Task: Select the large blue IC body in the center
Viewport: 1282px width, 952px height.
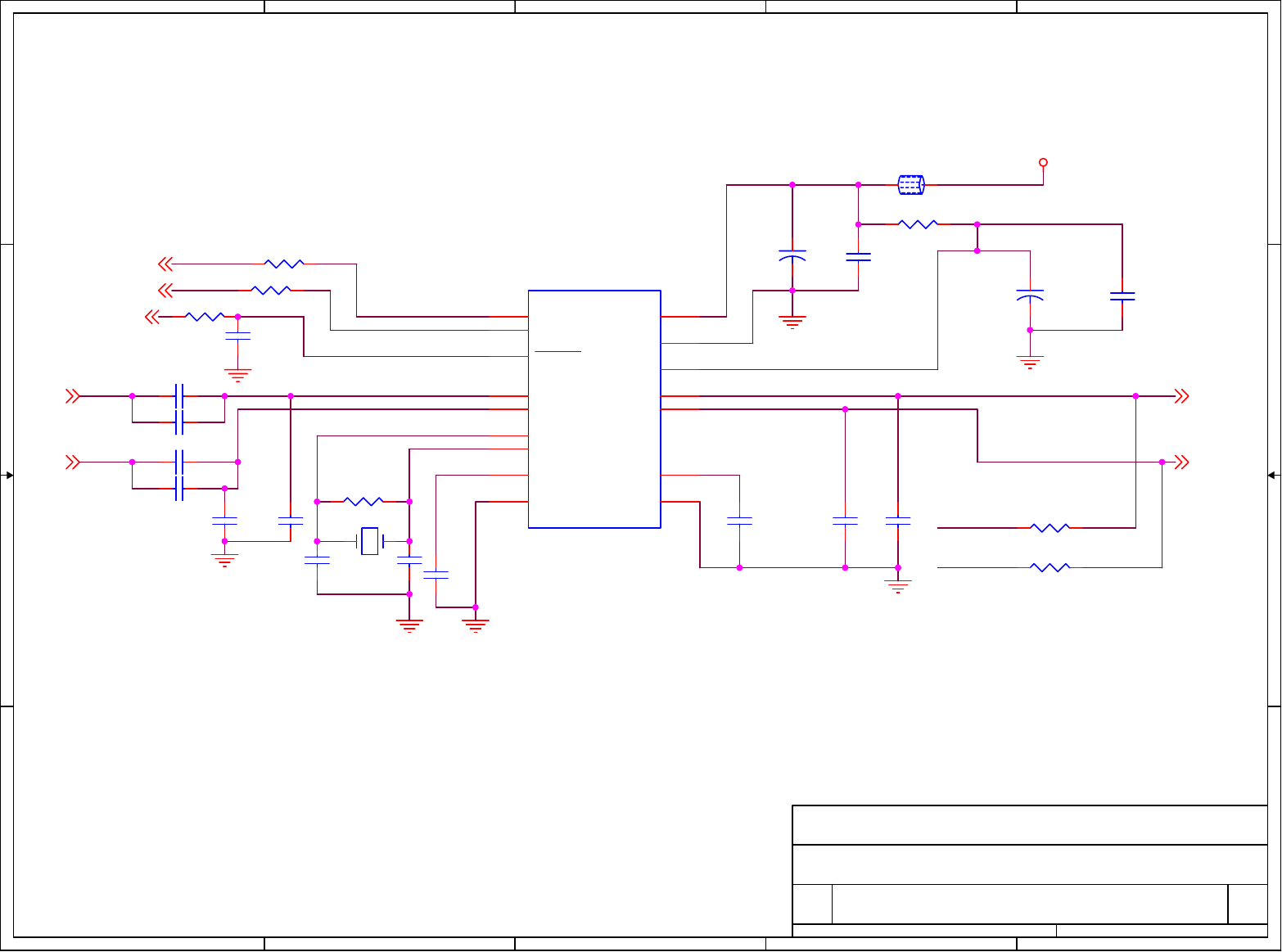Action: tap(594, 409)
